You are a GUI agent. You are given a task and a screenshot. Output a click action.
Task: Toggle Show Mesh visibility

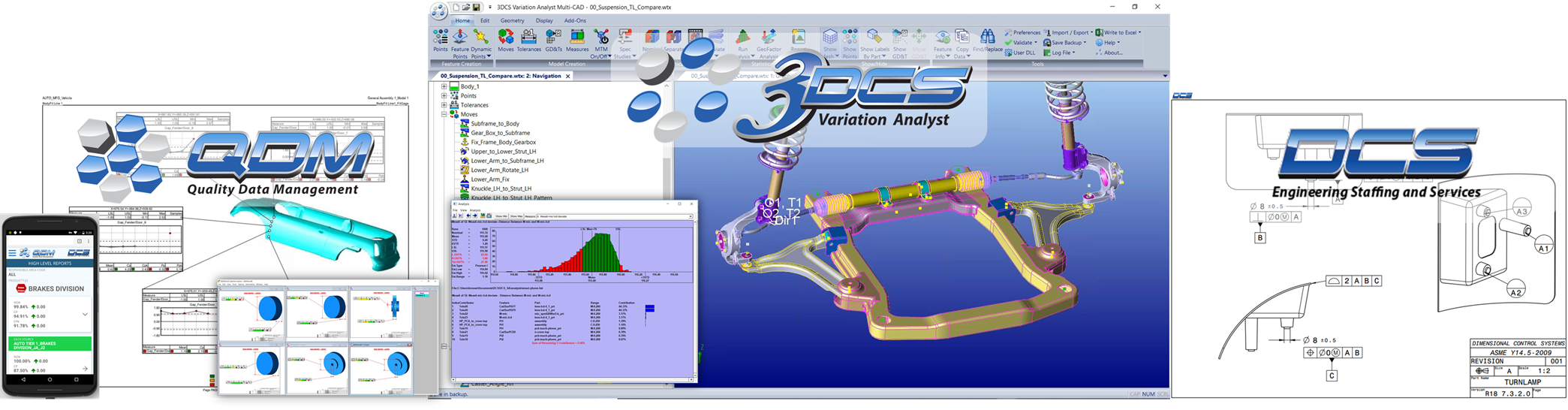829,44
